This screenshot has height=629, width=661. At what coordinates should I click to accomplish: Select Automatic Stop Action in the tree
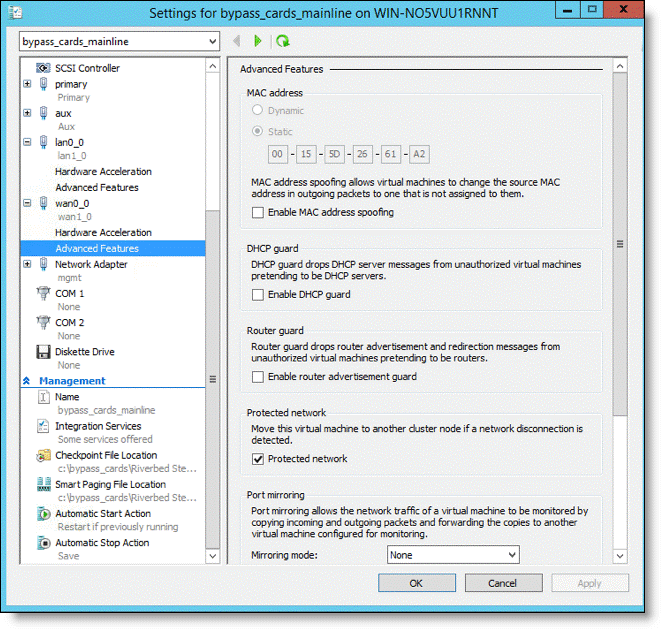pyautogui.click(x=102, y=543)
